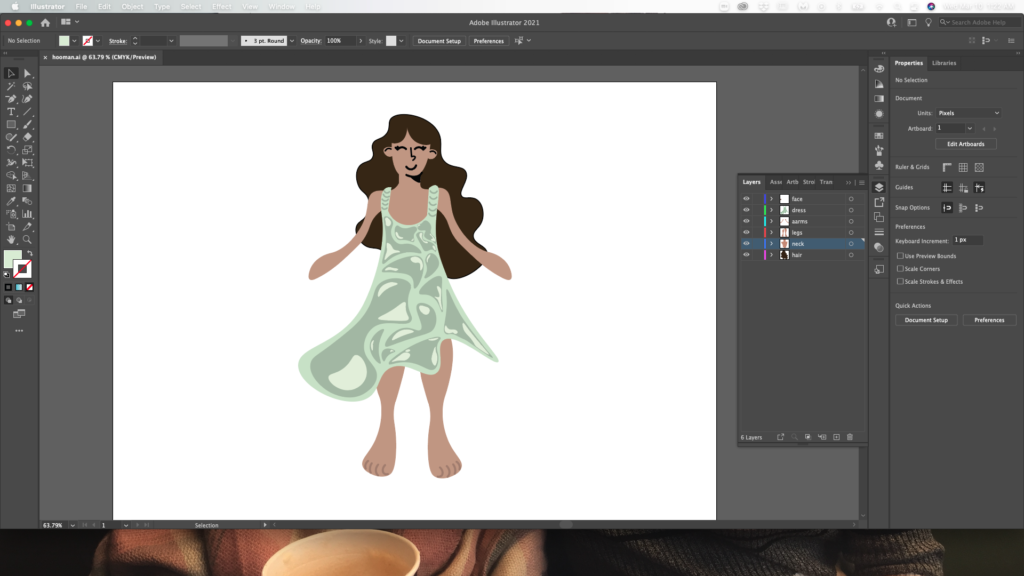Click the Home icon in top bar

point(45,22)
